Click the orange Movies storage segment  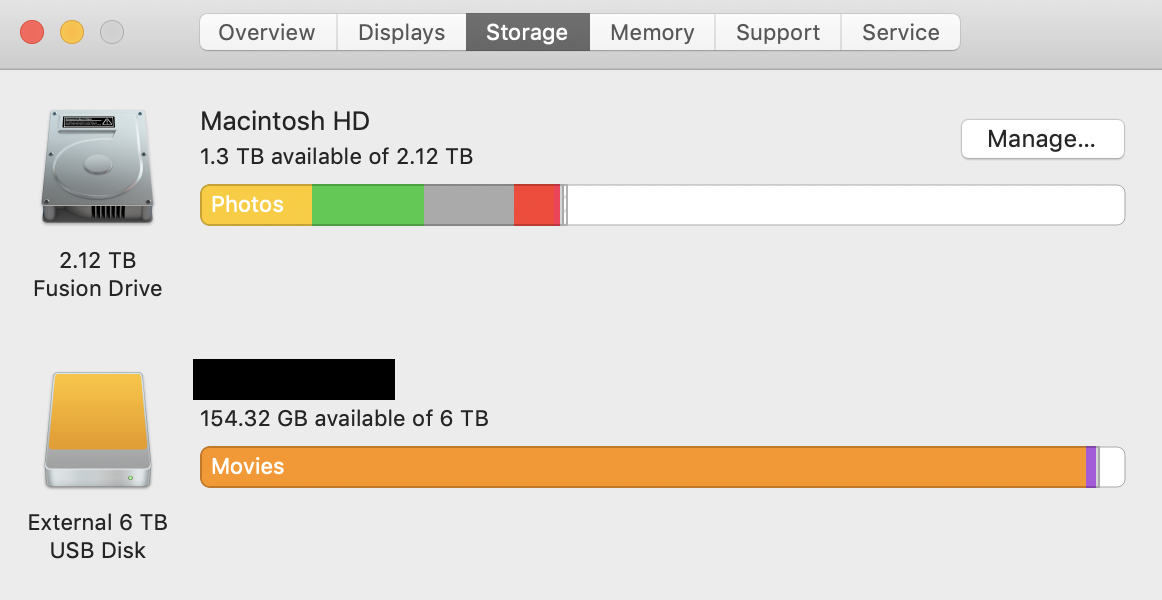pos(642,467)
